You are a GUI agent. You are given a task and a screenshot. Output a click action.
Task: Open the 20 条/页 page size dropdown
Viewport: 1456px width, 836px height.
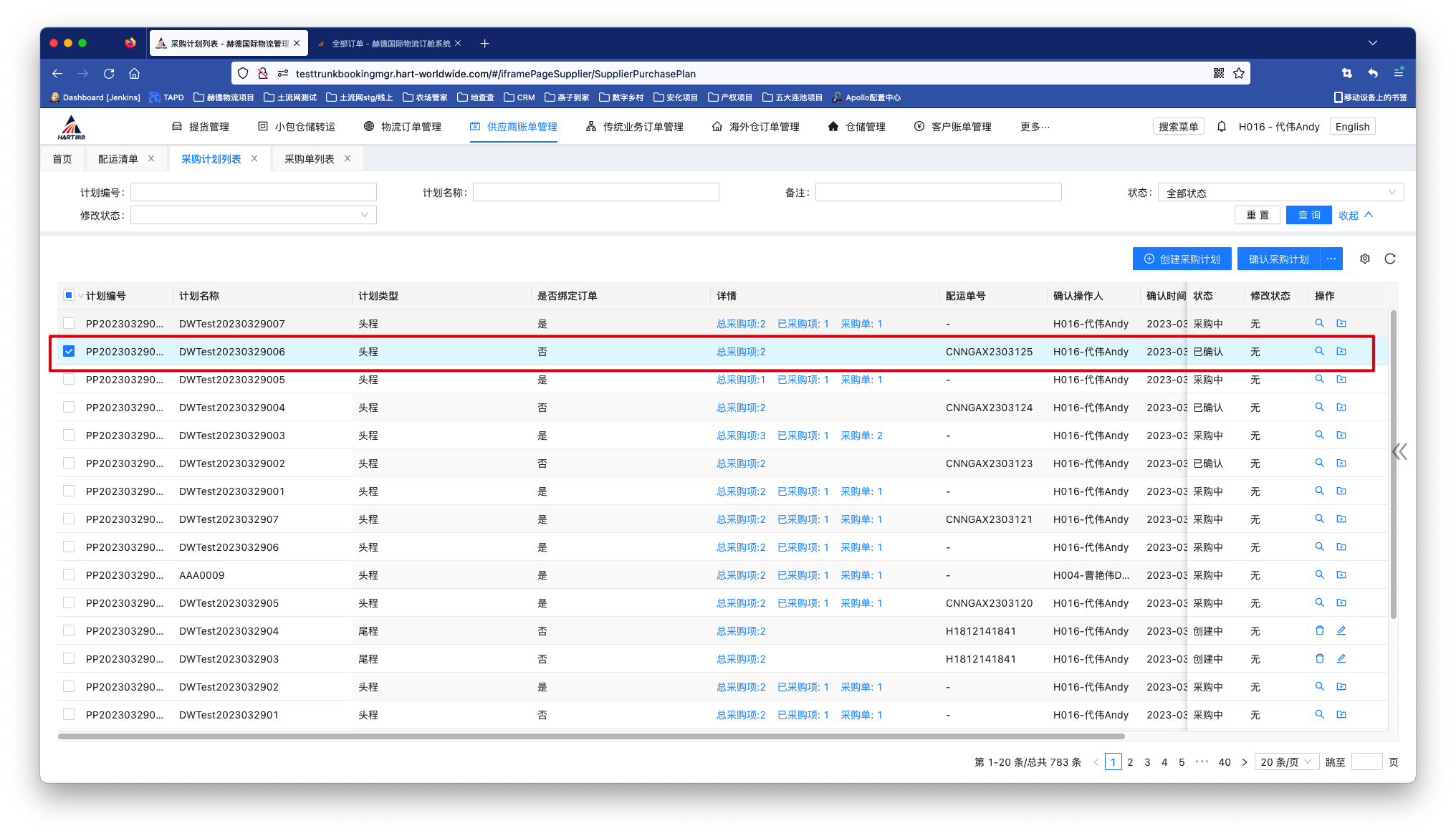(1286, 761)
